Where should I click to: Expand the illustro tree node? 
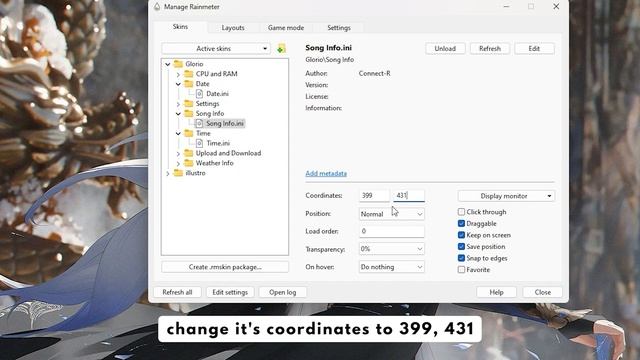(168, 173)
